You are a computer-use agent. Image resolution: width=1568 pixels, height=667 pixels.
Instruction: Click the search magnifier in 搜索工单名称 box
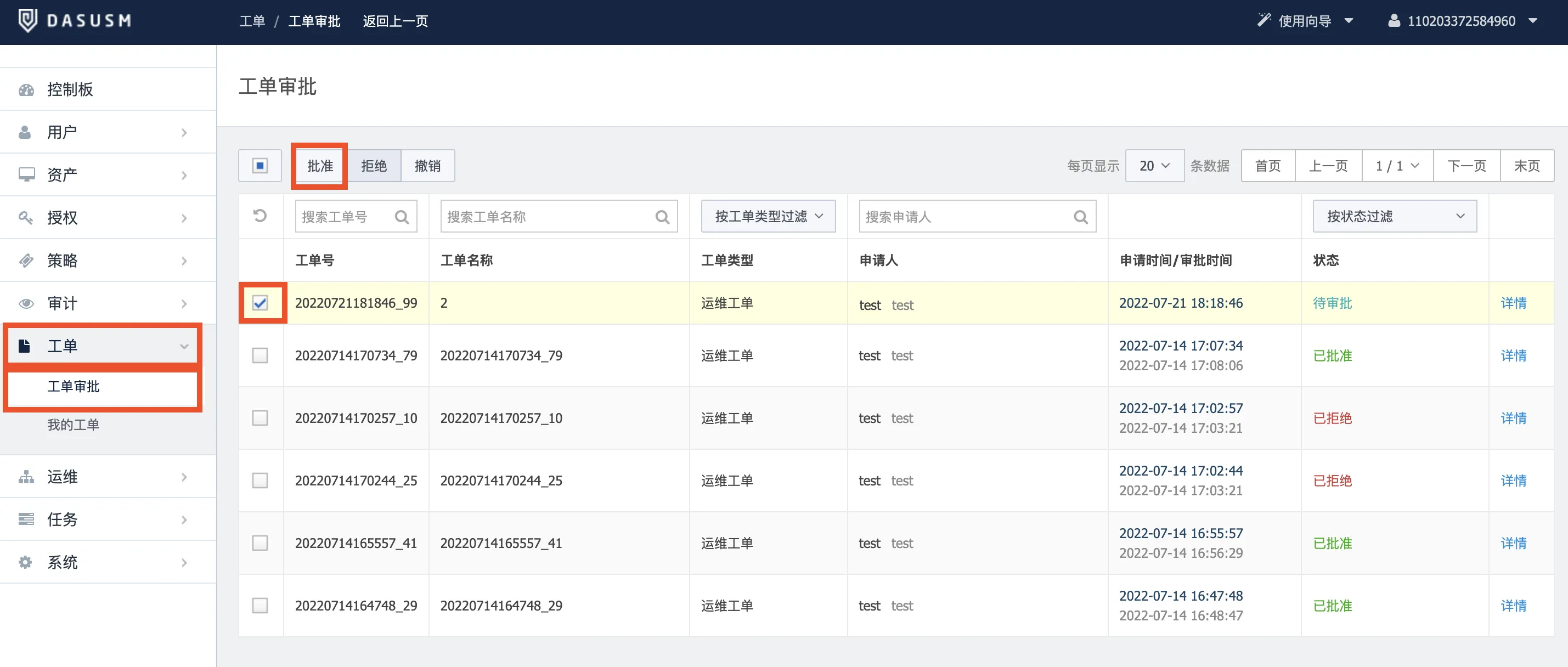(662, 217)
